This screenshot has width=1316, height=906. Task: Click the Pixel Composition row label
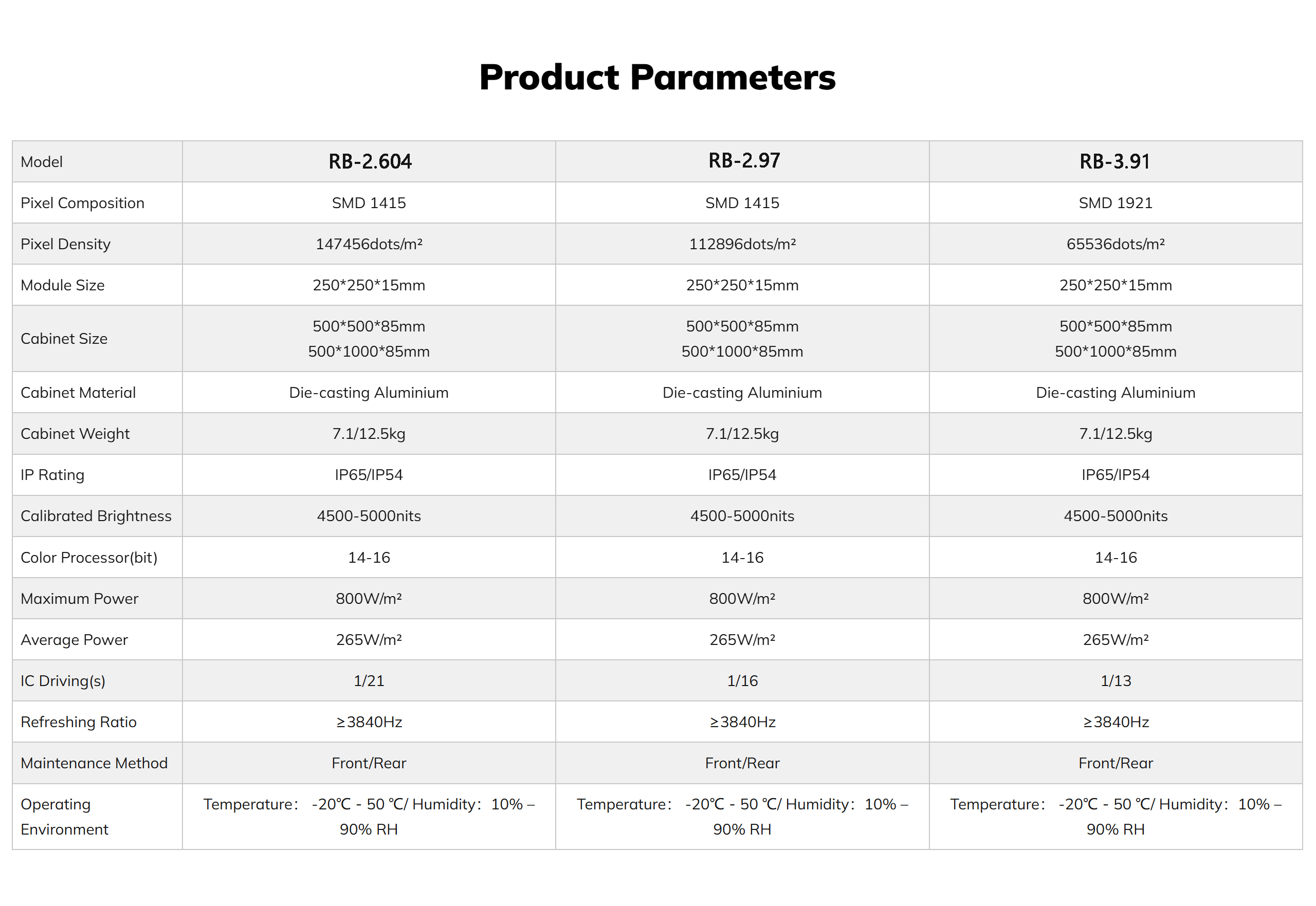coord(82,203)
